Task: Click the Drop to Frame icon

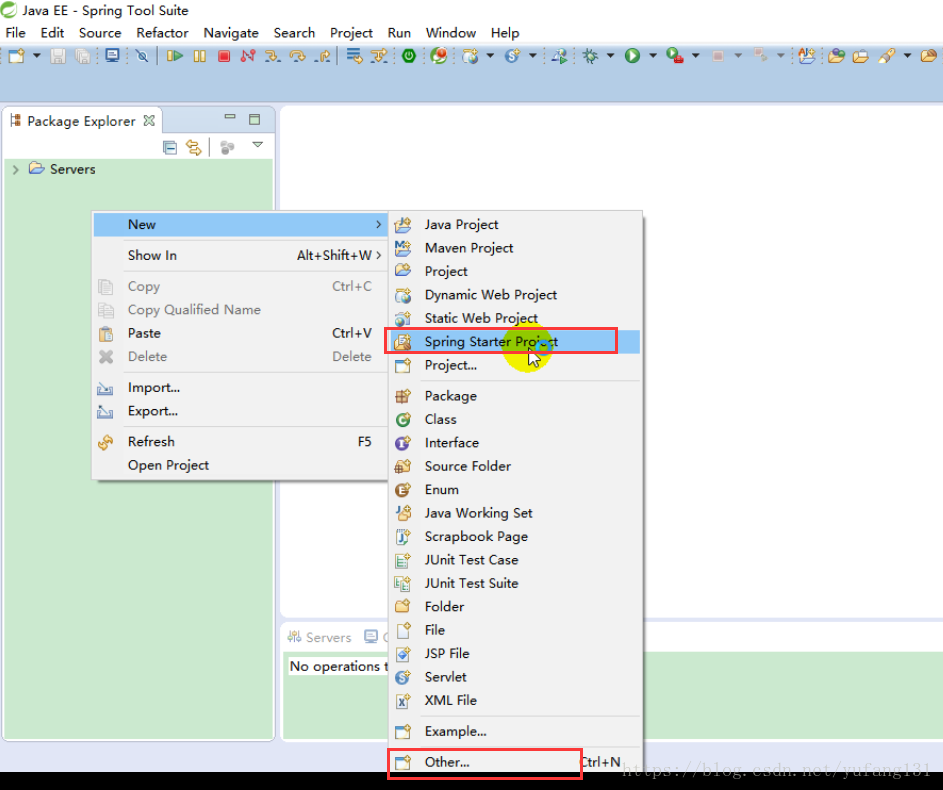Action: click(354, 56)
